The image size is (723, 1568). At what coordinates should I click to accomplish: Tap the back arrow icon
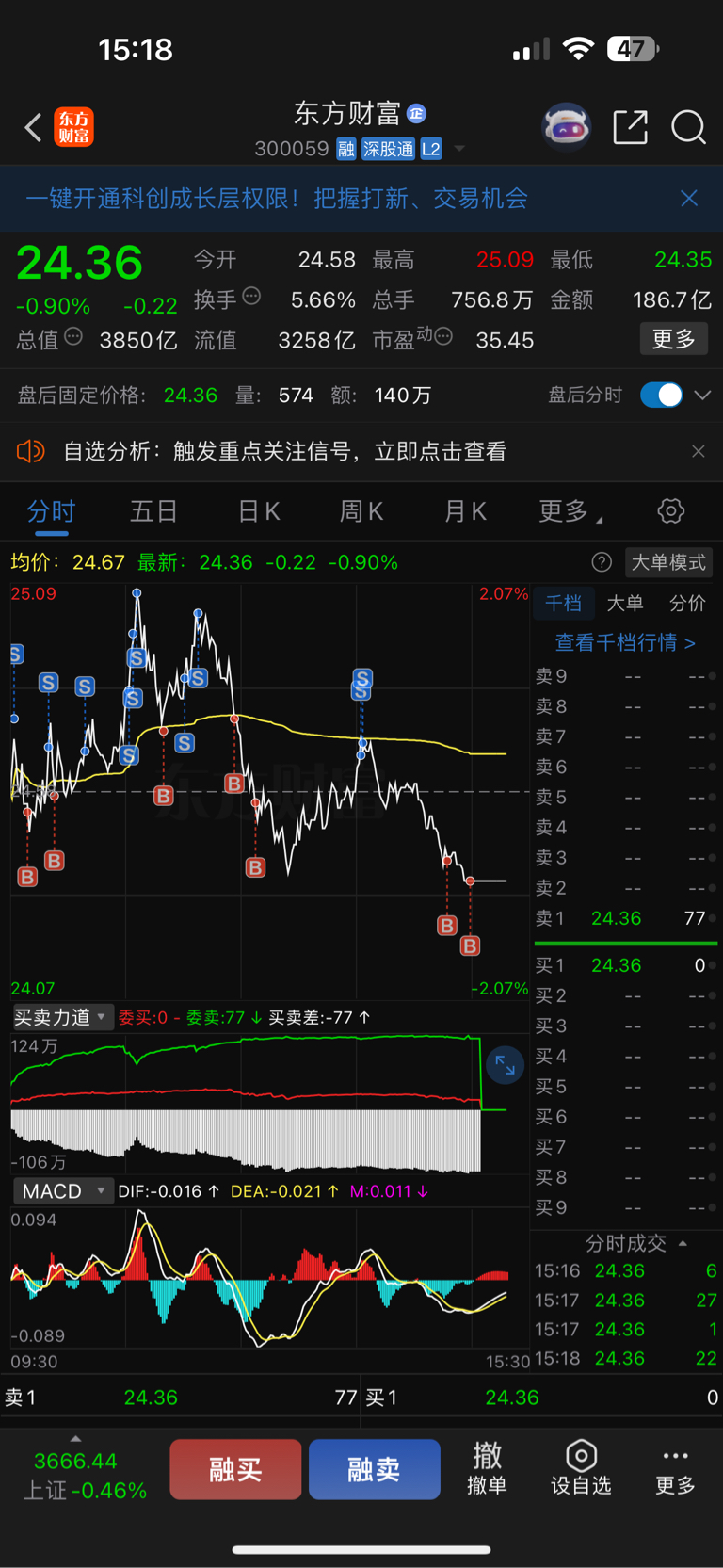(x=33, y=127)
